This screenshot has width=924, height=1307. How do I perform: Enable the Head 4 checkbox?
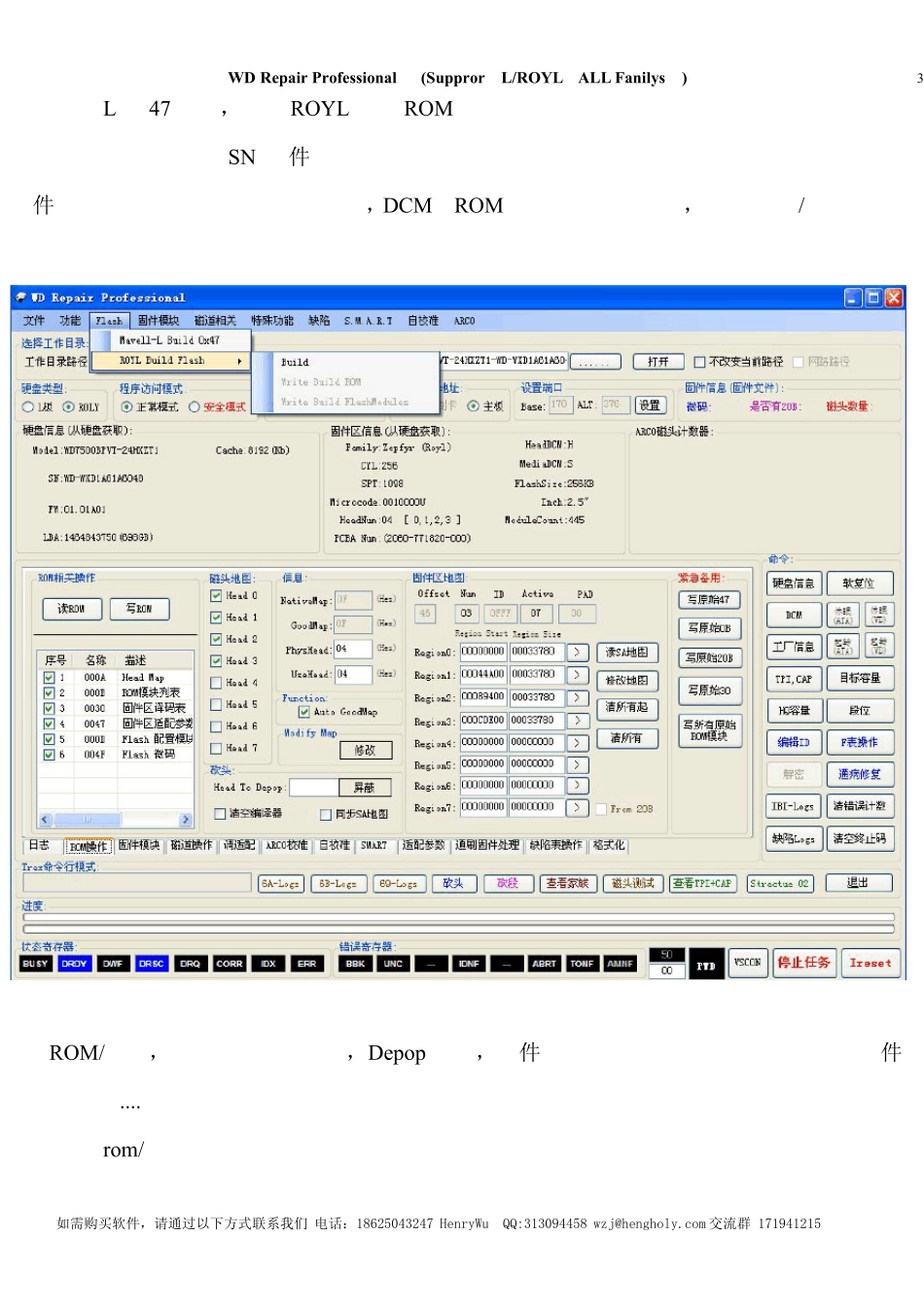(x=217, y=683)
